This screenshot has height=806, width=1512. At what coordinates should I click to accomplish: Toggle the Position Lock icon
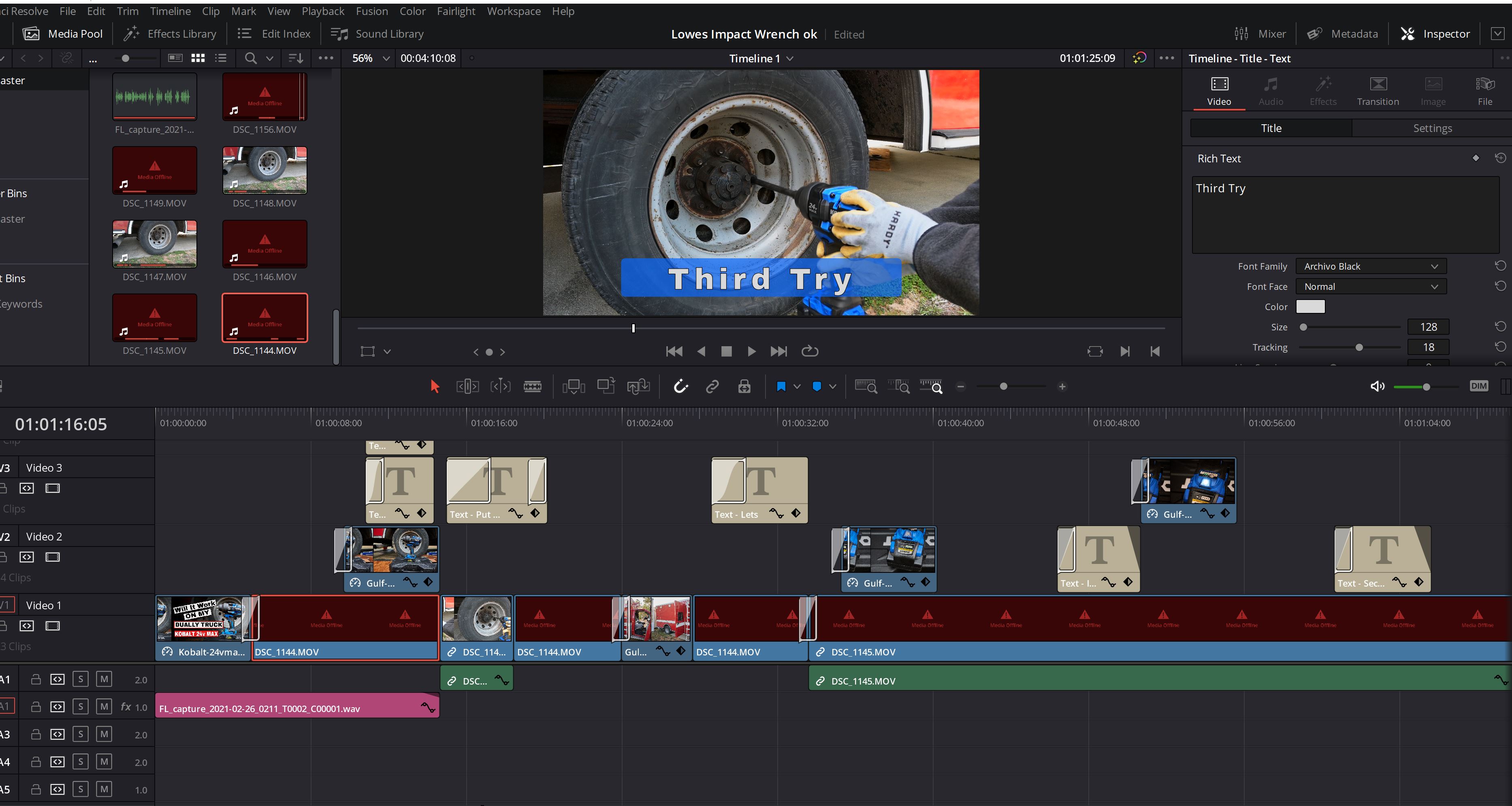pos(744,387)
